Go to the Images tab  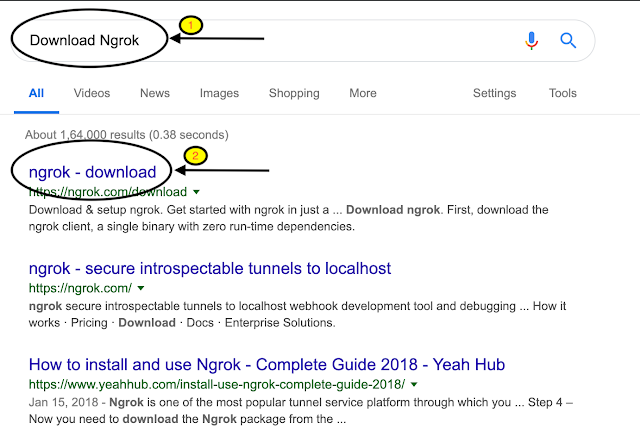(219, 93)
